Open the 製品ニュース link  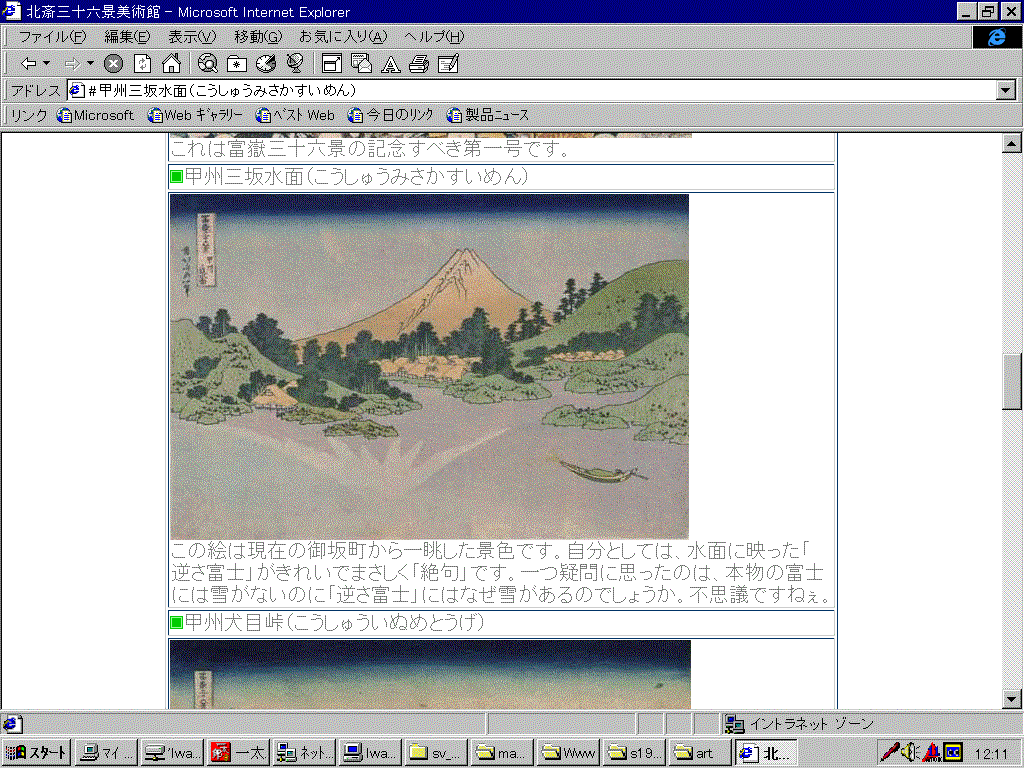(487, 115)
